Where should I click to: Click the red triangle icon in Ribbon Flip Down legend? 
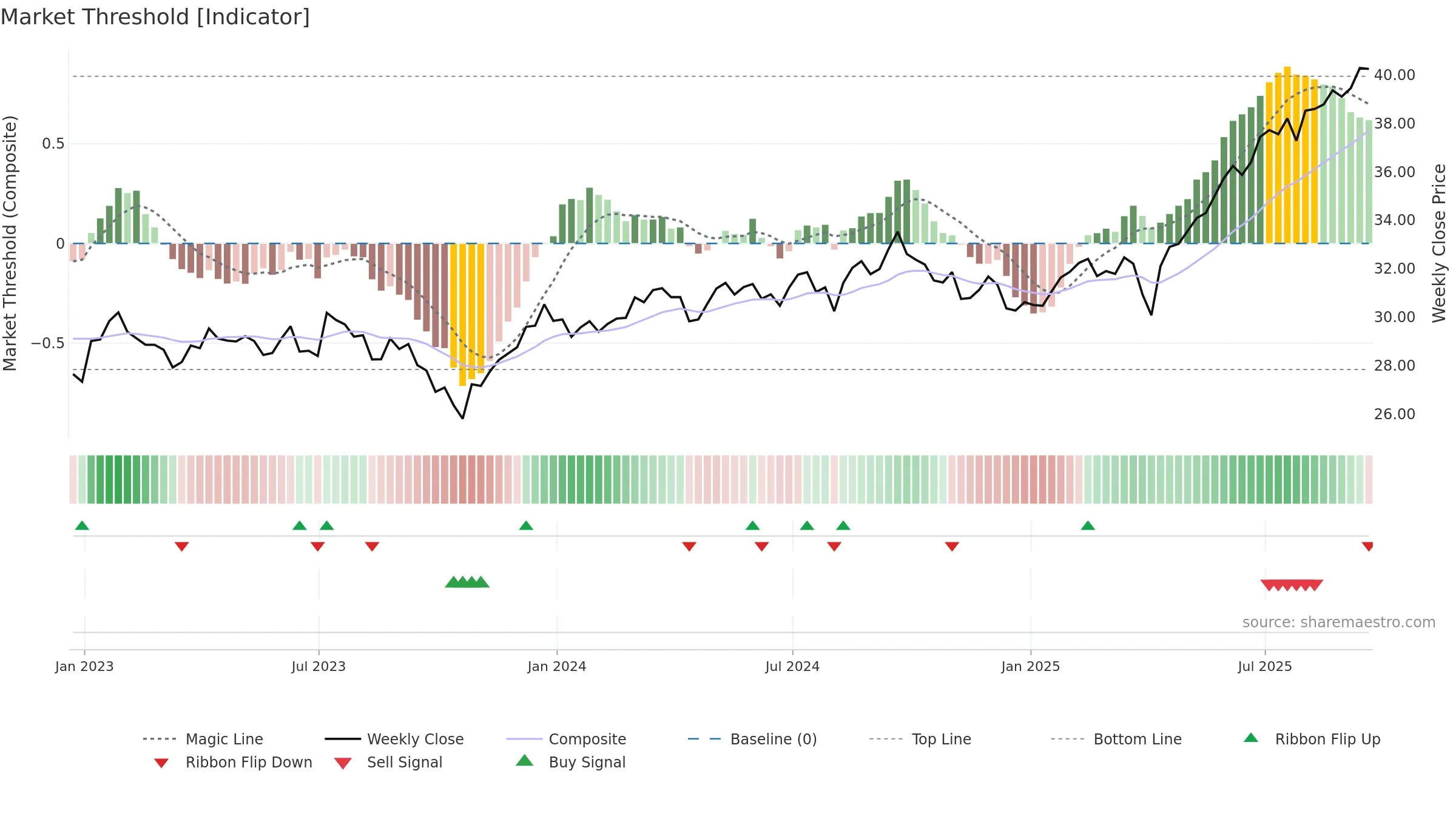(161, 763)
